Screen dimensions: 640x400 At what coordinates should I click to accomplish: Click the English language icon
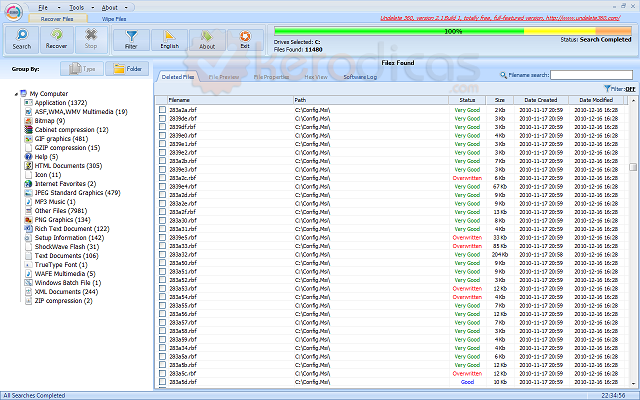click(170, 38)
